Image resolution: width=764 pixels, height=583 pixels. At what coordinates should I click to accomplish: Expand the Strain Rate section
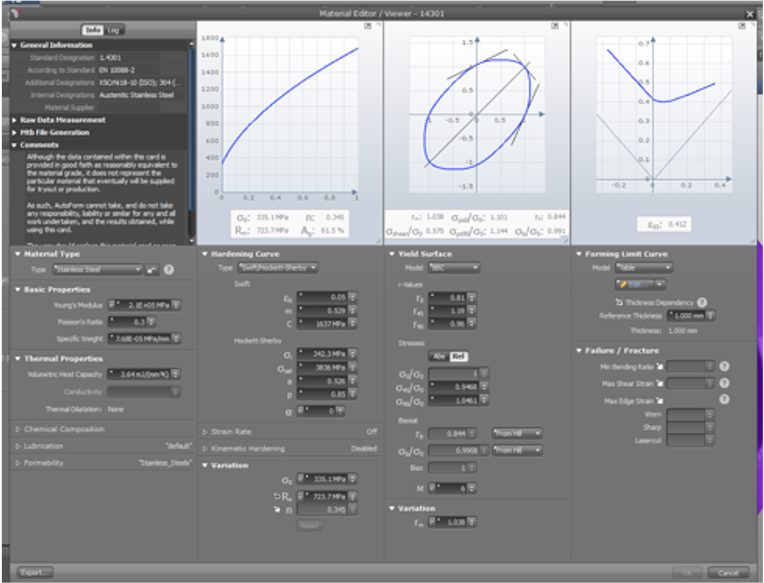[x=205, y=432]
